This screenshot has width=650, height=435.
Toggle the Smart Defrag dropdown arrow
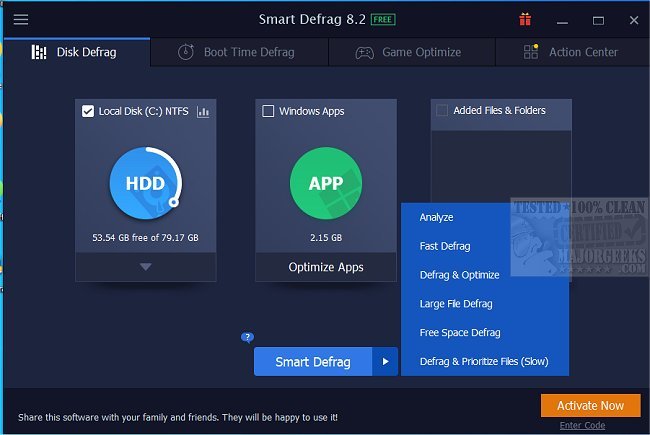(386, 362)
